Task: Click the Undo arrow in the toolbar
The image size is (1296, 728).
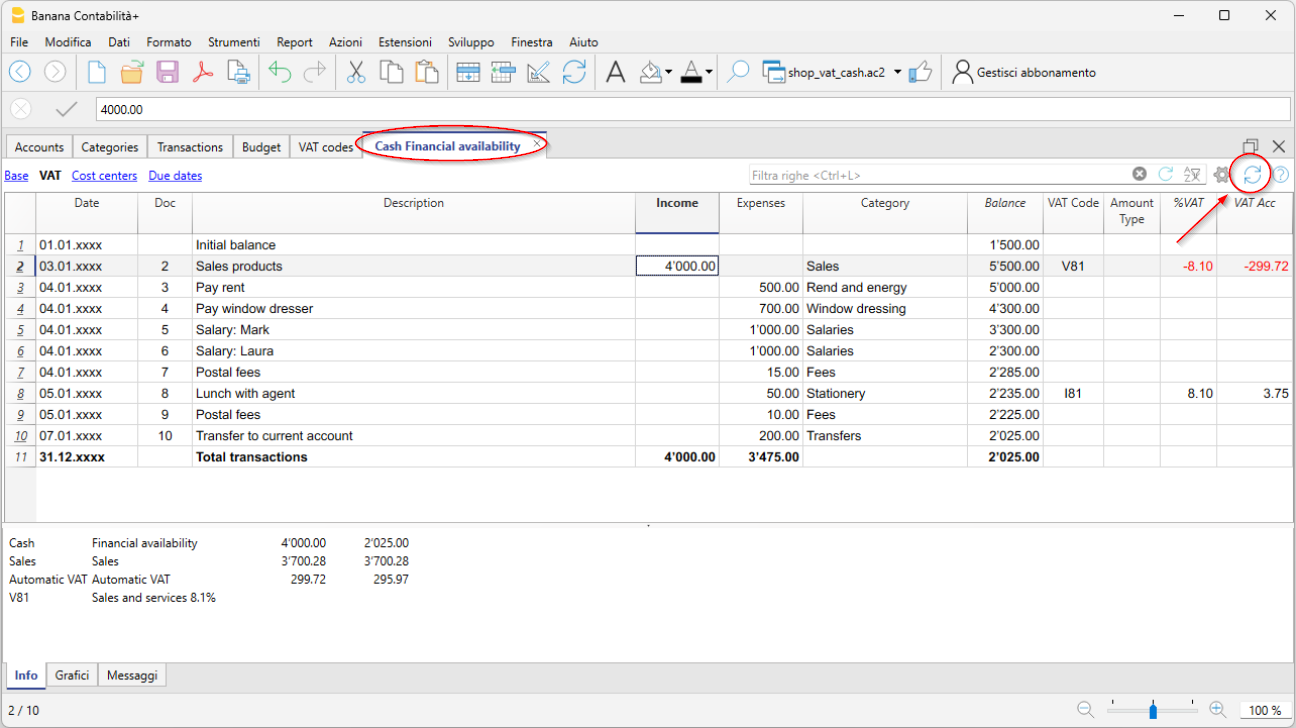Action: coord(280,72)
